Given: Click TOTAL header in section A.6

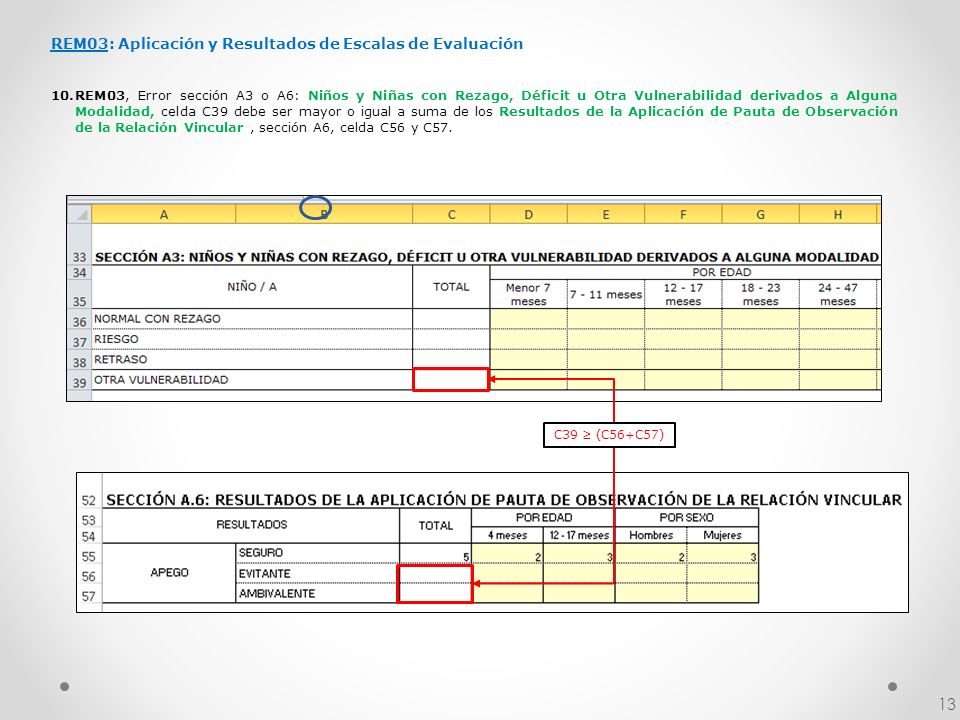Looking at the screenshot, I should coord(435,525).
